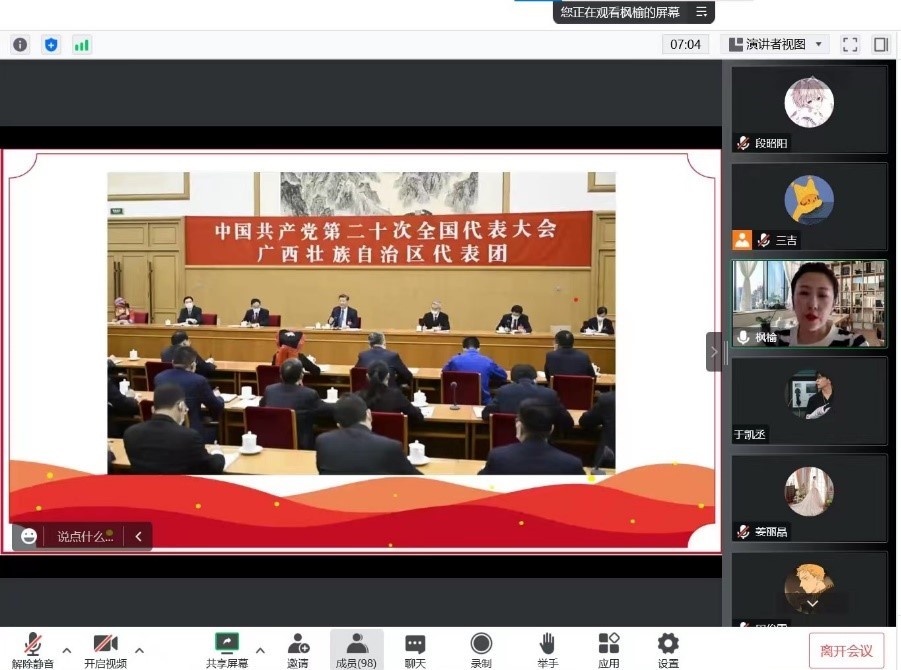Open the 演讲者视图 view dropdown
Screen dimensions: 901x670
775,44
